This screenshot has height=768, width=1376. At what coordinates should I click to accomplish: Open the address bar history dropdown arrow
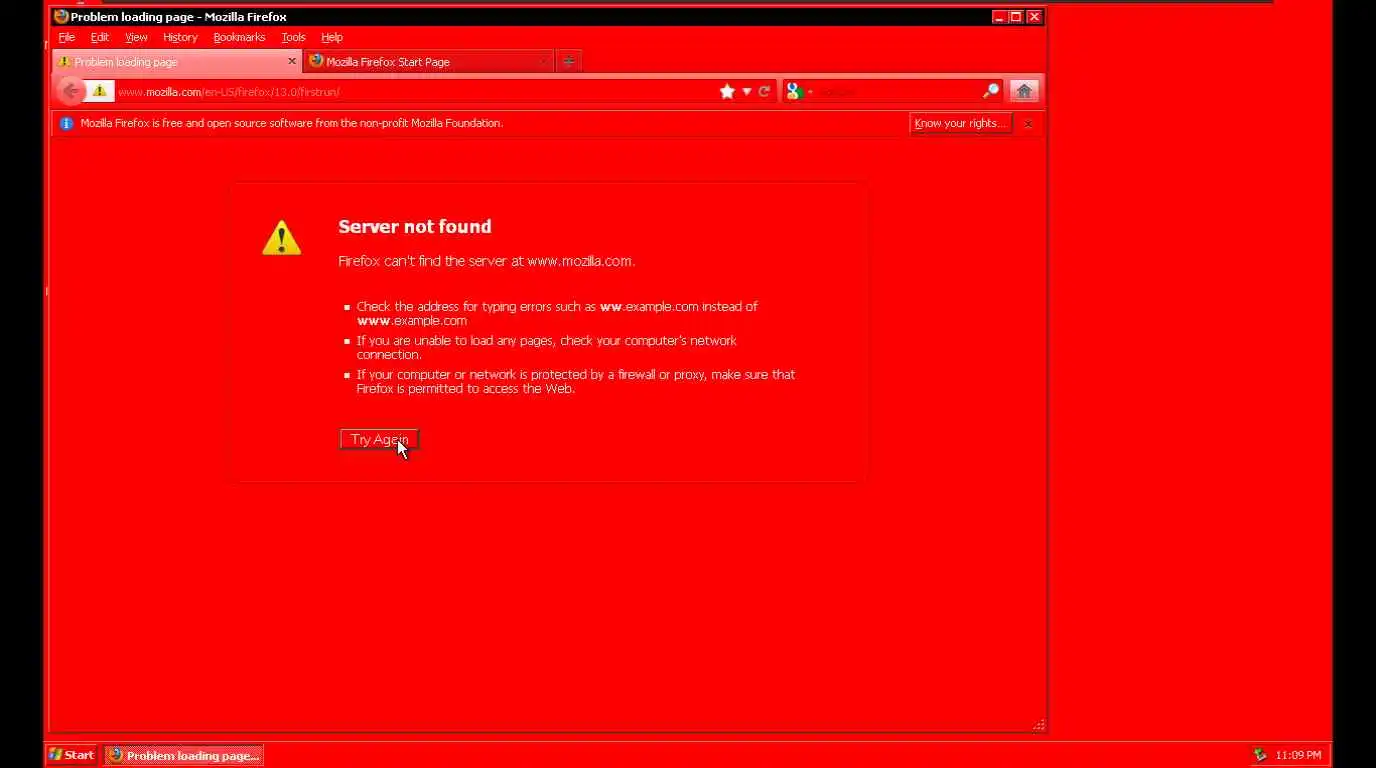coord(746,91)
